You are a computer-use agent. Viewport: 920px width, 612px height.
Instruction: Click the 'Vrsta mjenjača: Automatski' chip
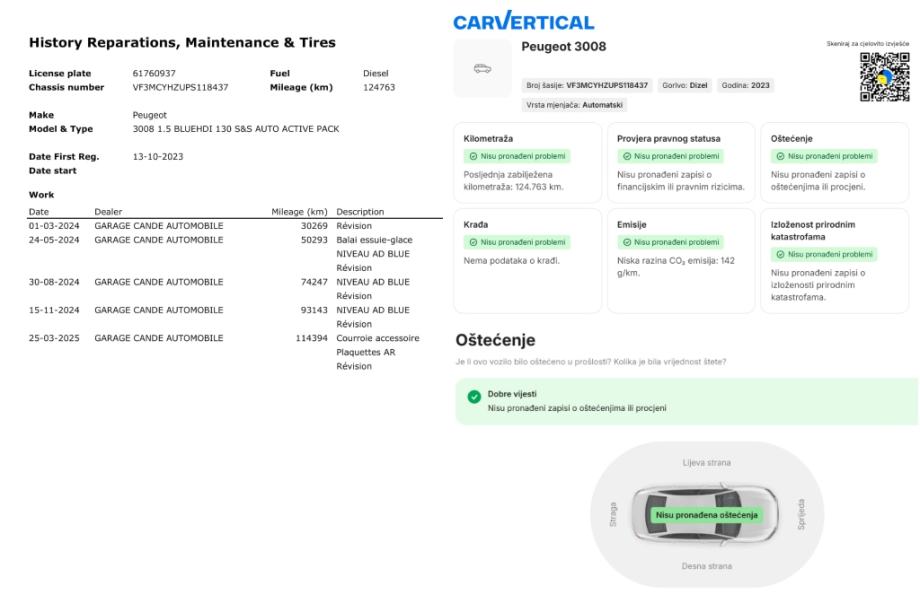pos(574,104)
